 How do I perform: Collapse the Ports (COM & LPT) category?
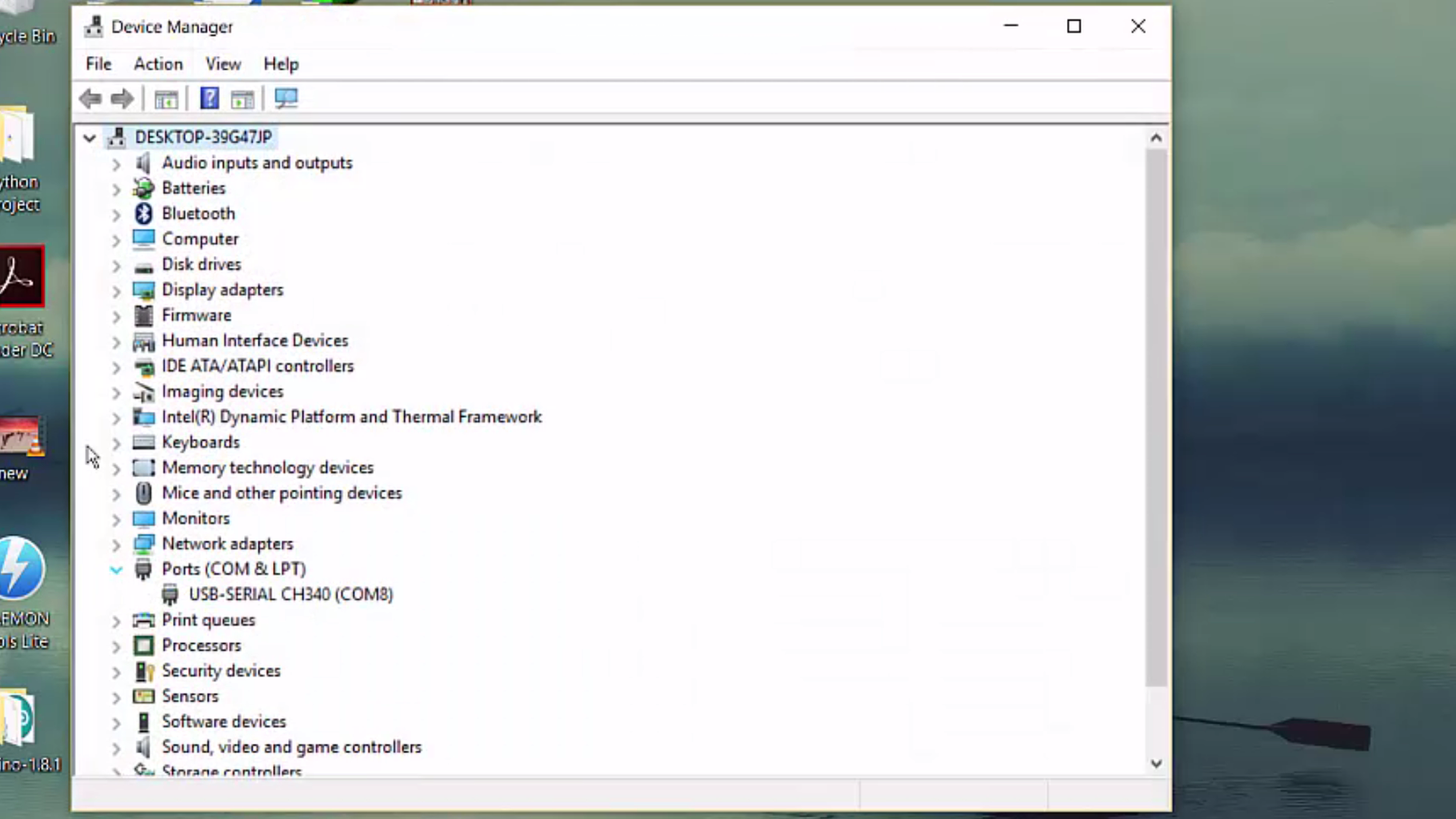pyautogui.click(x=116, y=569)
